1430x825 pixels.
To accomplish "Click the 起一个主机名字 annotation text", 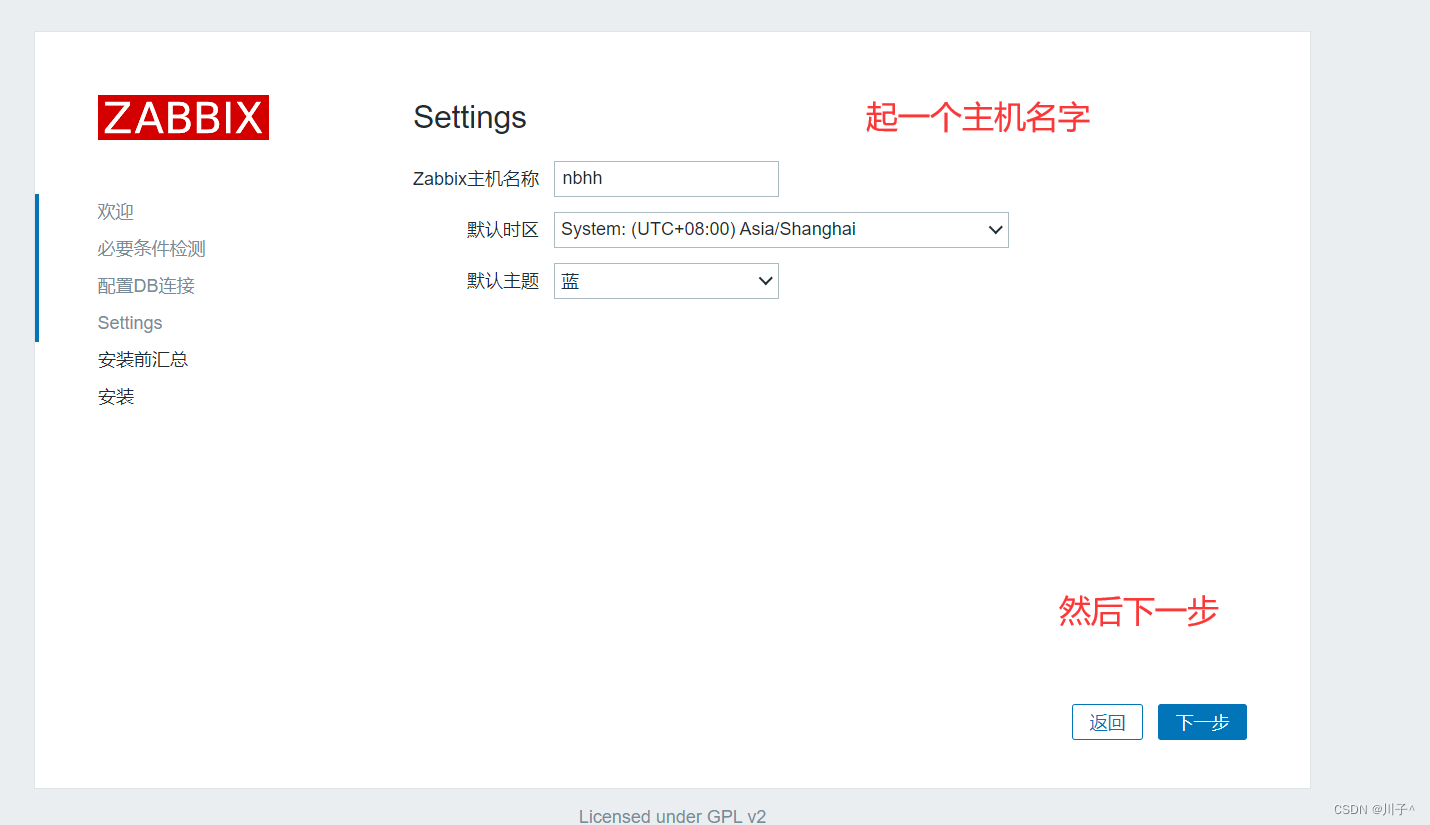I will point(977,117).
